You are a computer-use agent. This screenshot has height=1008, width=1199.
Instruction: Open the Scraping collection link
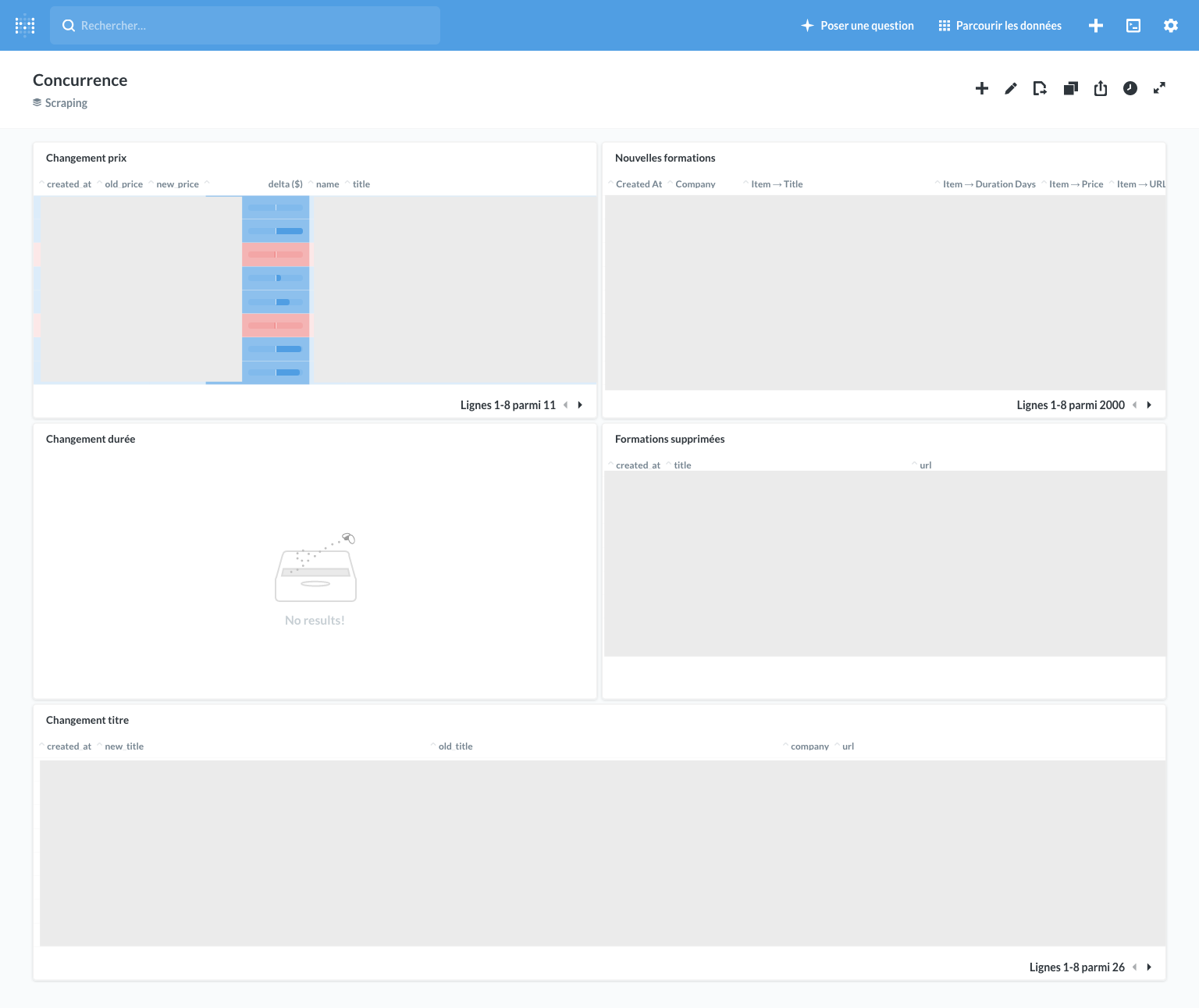pos(66,103)
